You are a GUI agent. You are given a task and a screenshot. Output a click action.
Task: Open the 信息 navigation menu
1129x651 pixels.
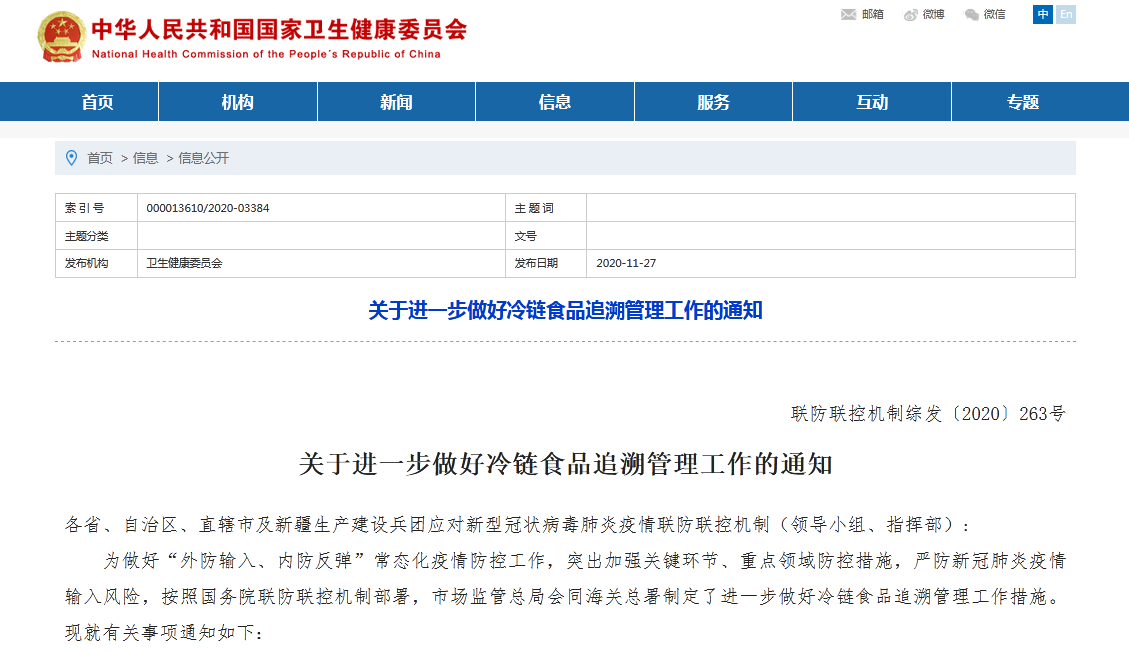tap(554, 102)
